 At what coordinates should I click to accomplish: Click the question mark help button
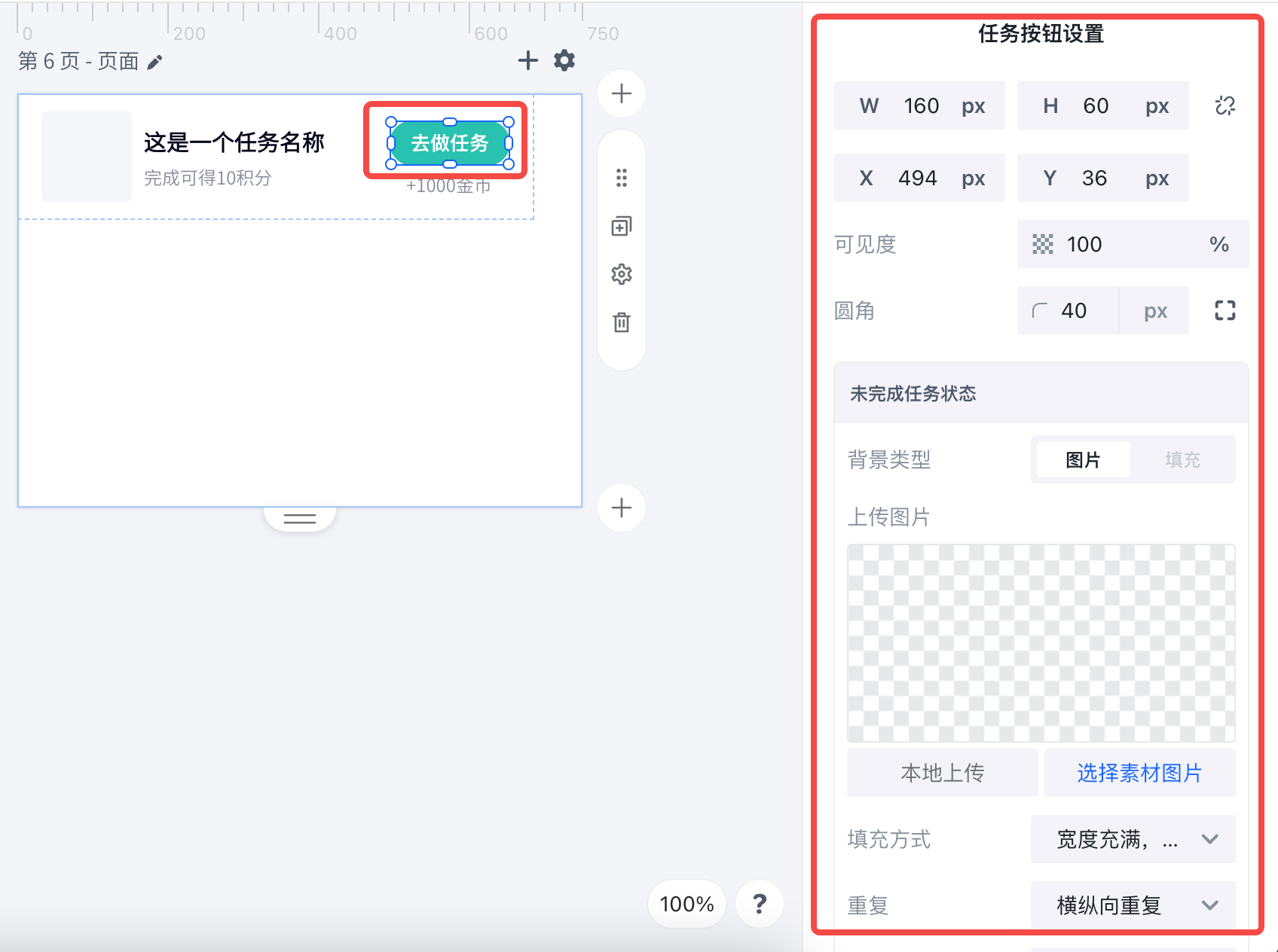point(760,904)
